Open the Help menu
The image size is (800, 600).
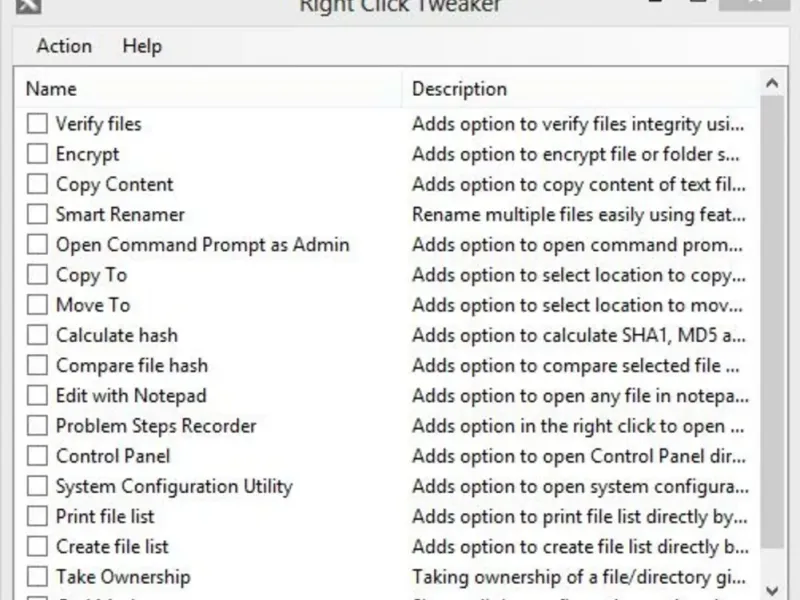click(142, 46)
